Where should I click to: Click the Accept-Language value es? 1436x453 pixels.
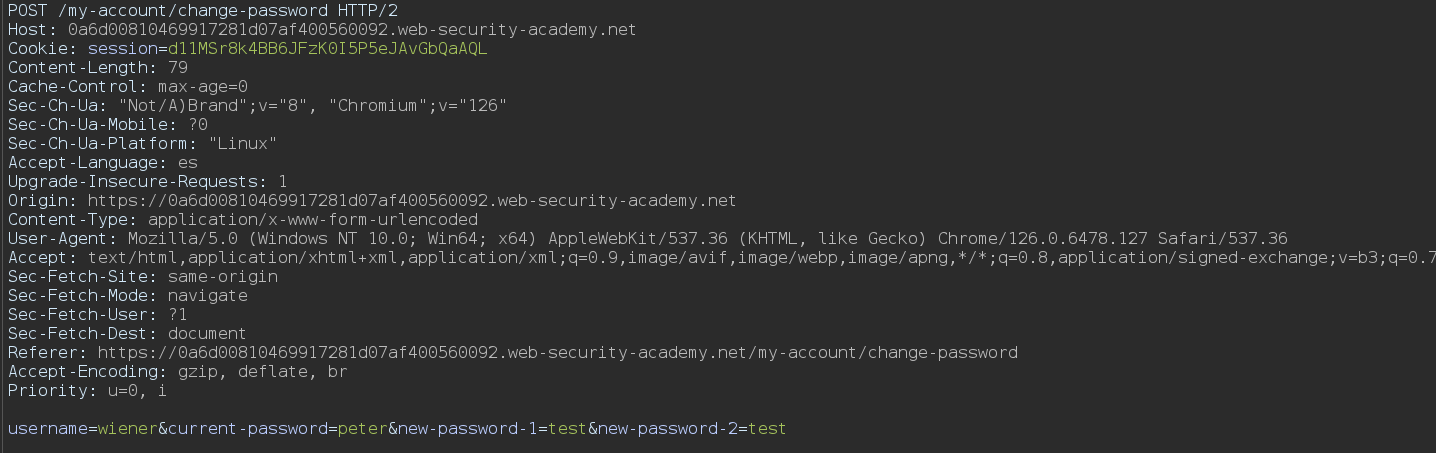188,162
